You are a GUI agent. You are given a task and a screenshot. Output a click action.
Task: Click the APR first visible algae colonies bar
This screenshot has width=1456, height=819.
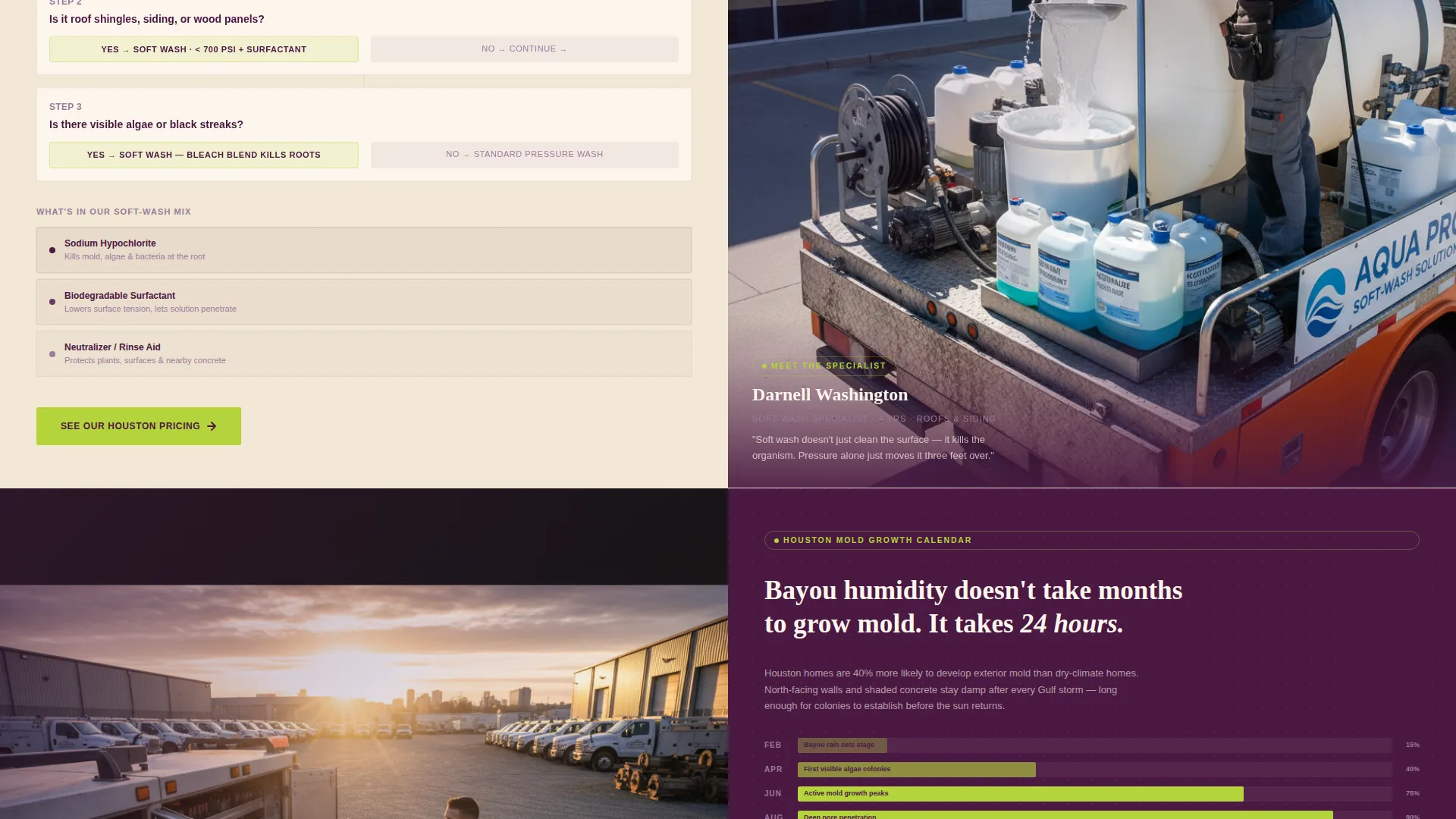(x=917, y=770)
